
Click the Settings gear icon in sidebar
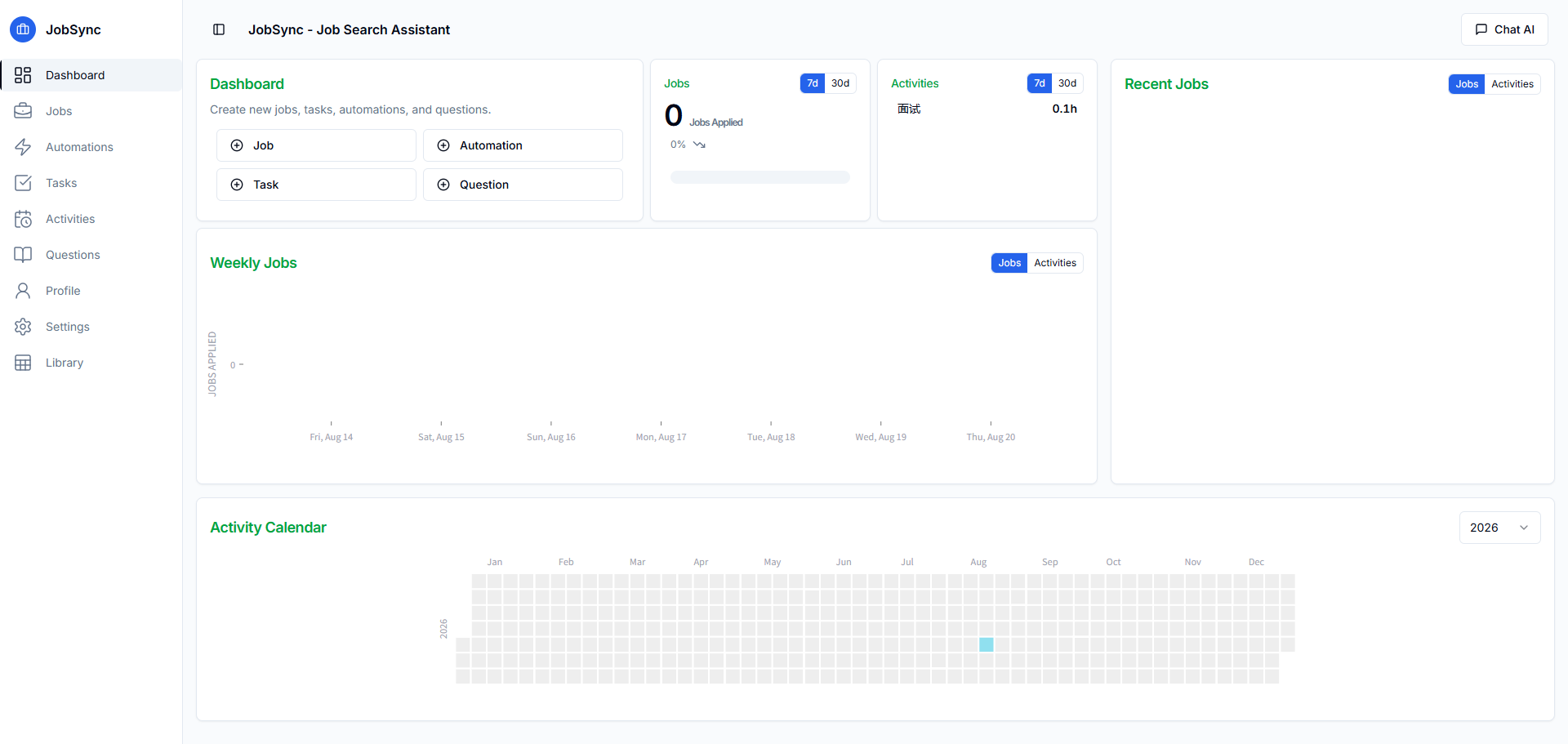click(x=23, y=327)
